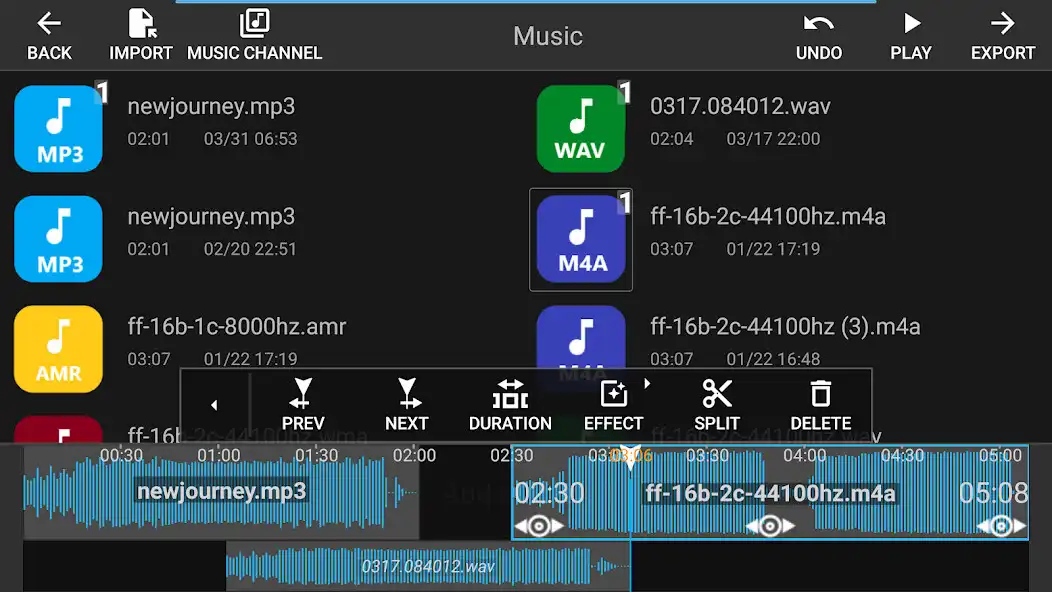Select the 0317.084012.wav clip on lower track

(x=428, y=566)
